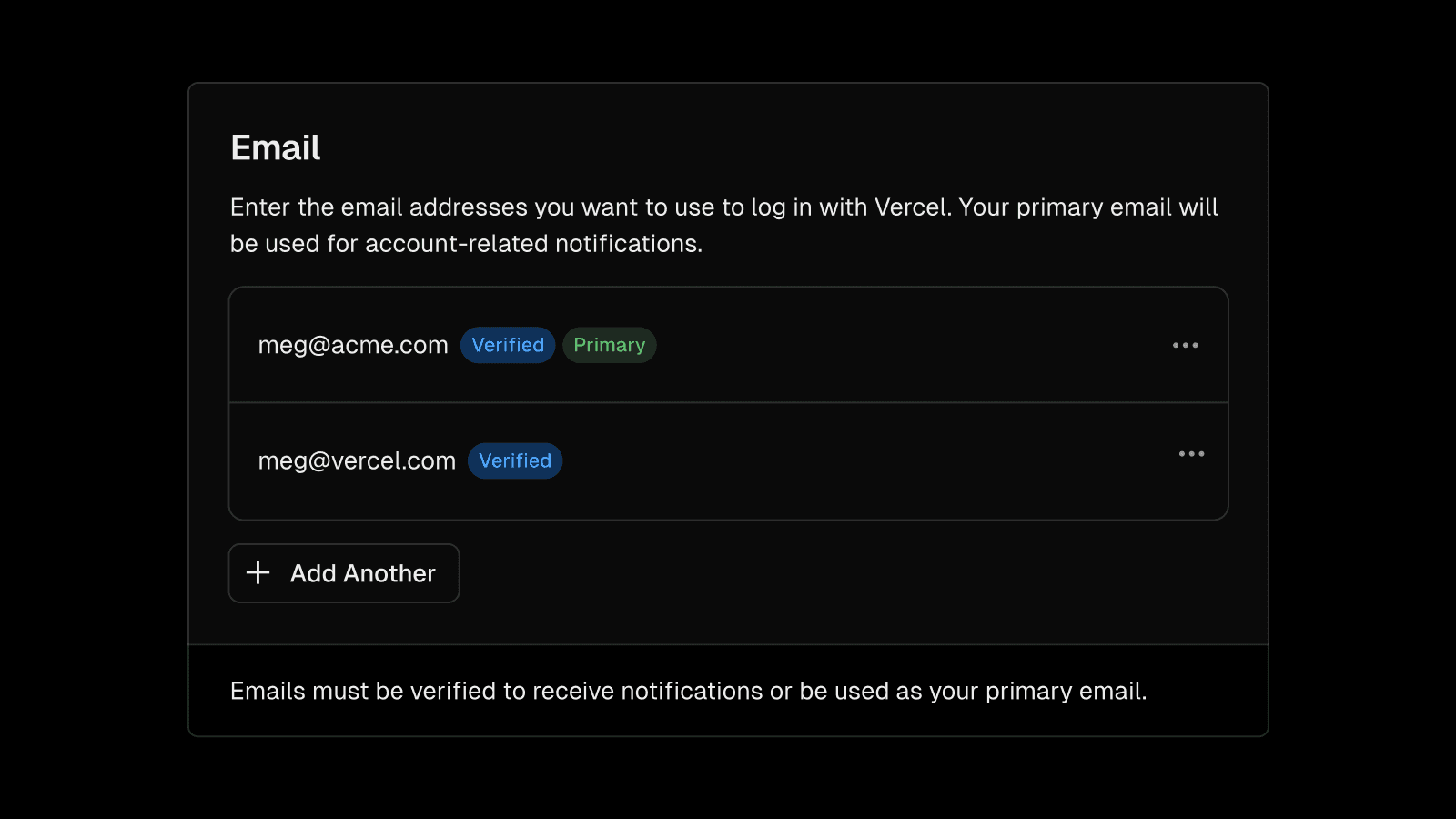The image size is (1456, 819).
Task: Click the word "Vercel" in the description
Action: 912,207
